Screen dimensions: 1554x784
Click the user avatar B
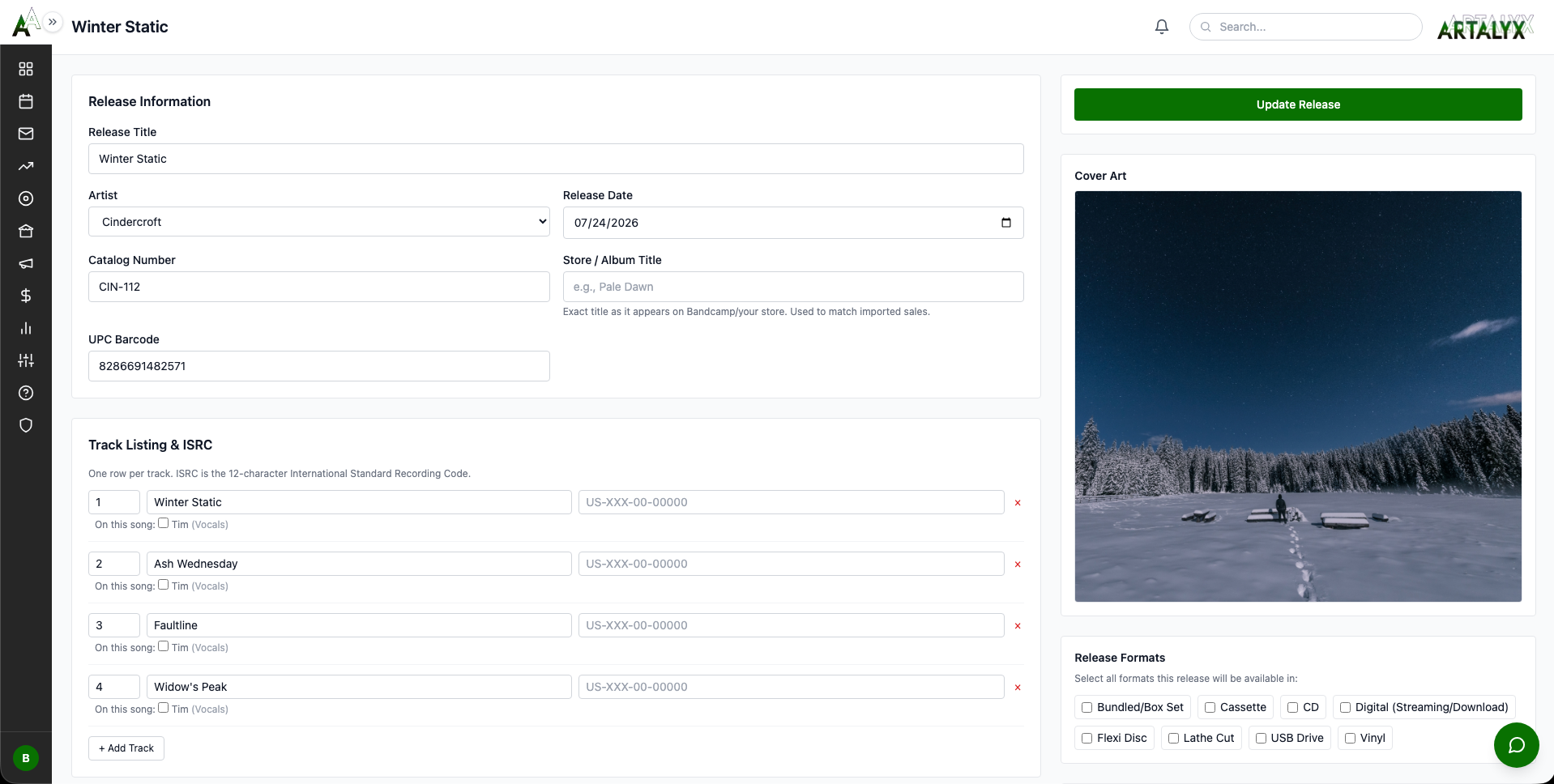26,758
